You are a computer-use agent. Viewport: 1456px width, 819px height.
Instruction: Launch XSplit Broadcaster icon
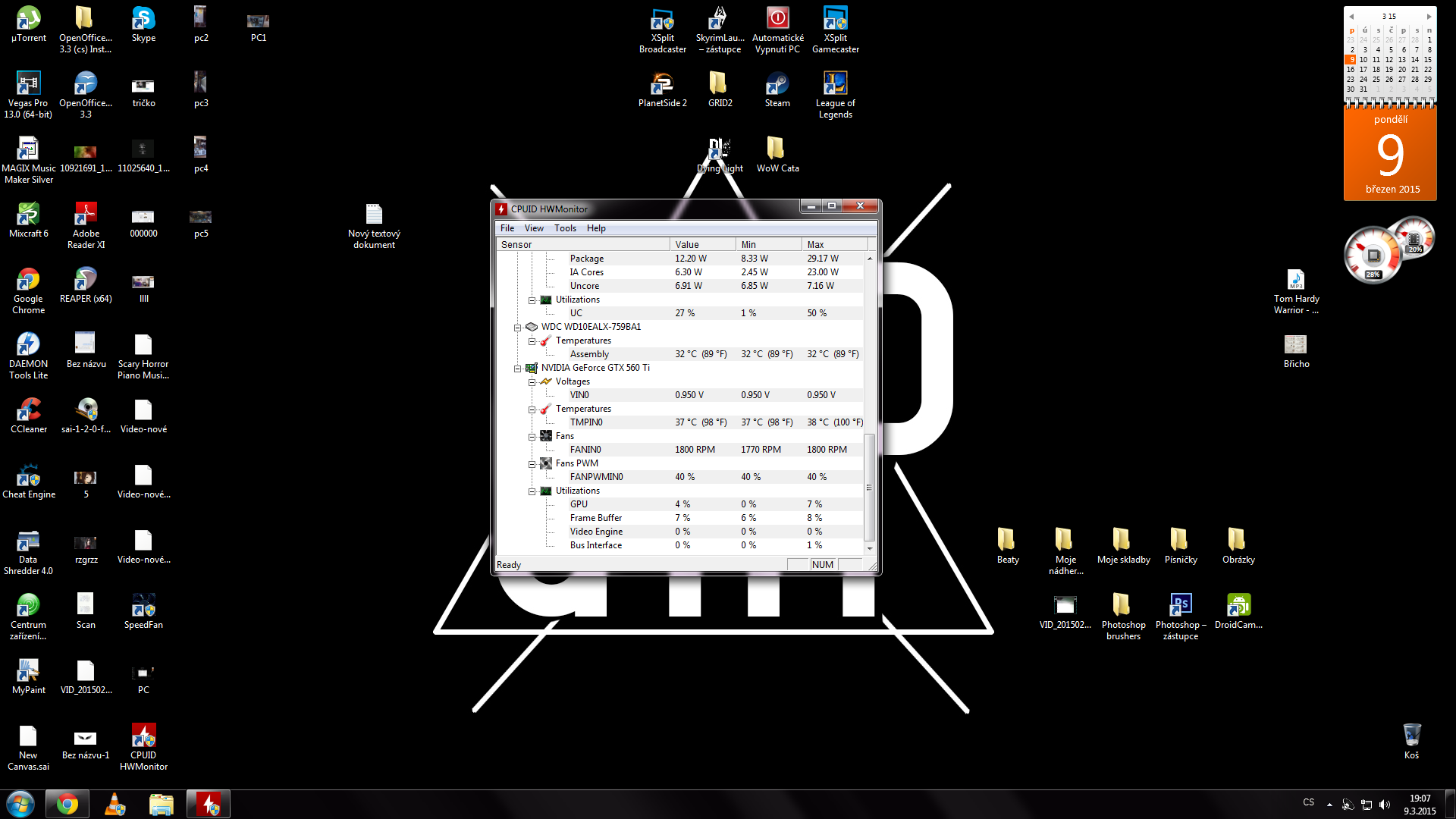pos(662,30)
